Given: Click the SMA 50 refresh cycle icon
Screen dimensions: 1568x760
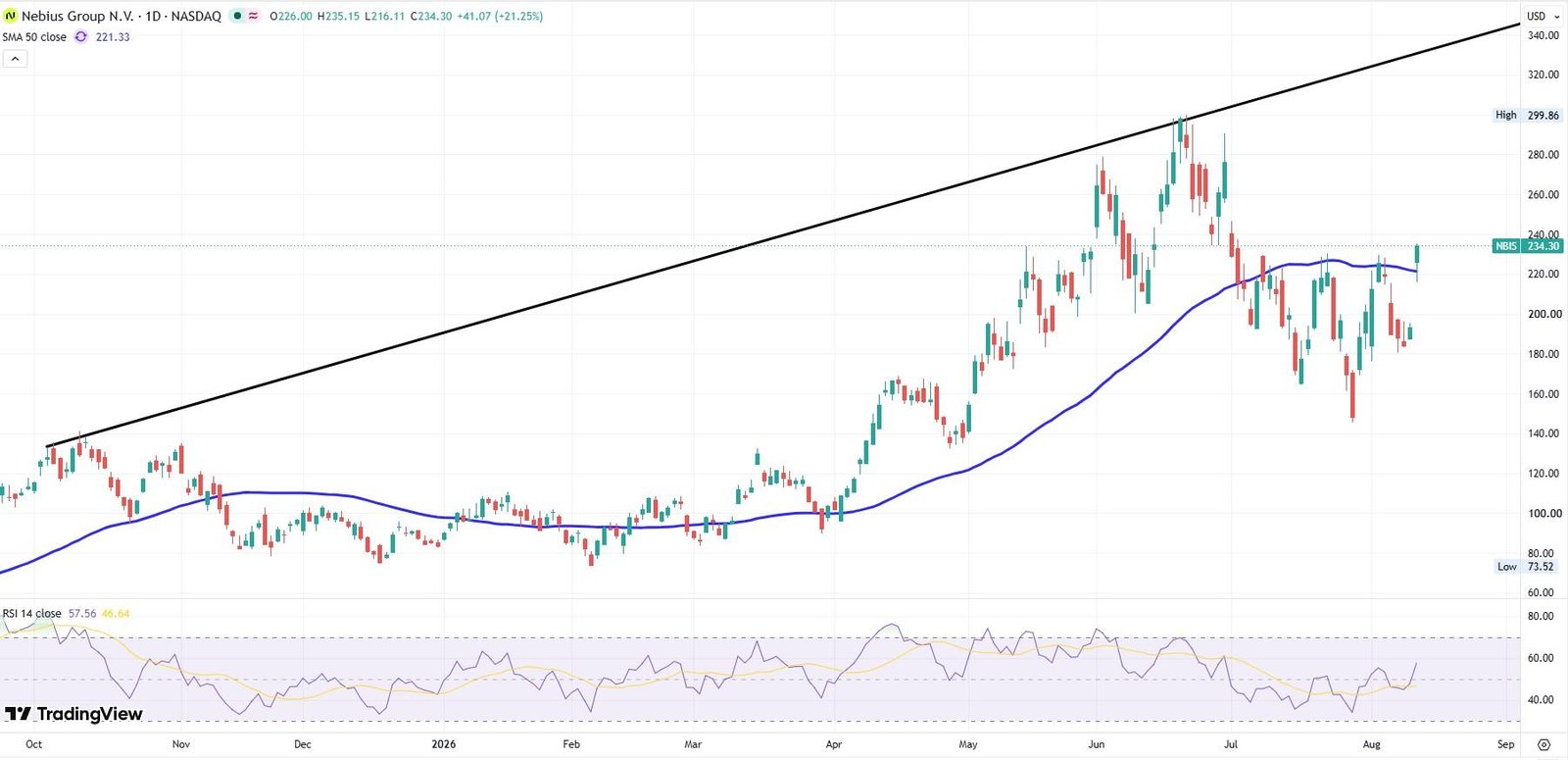Looking at the screenshot, I should point(80,37).
